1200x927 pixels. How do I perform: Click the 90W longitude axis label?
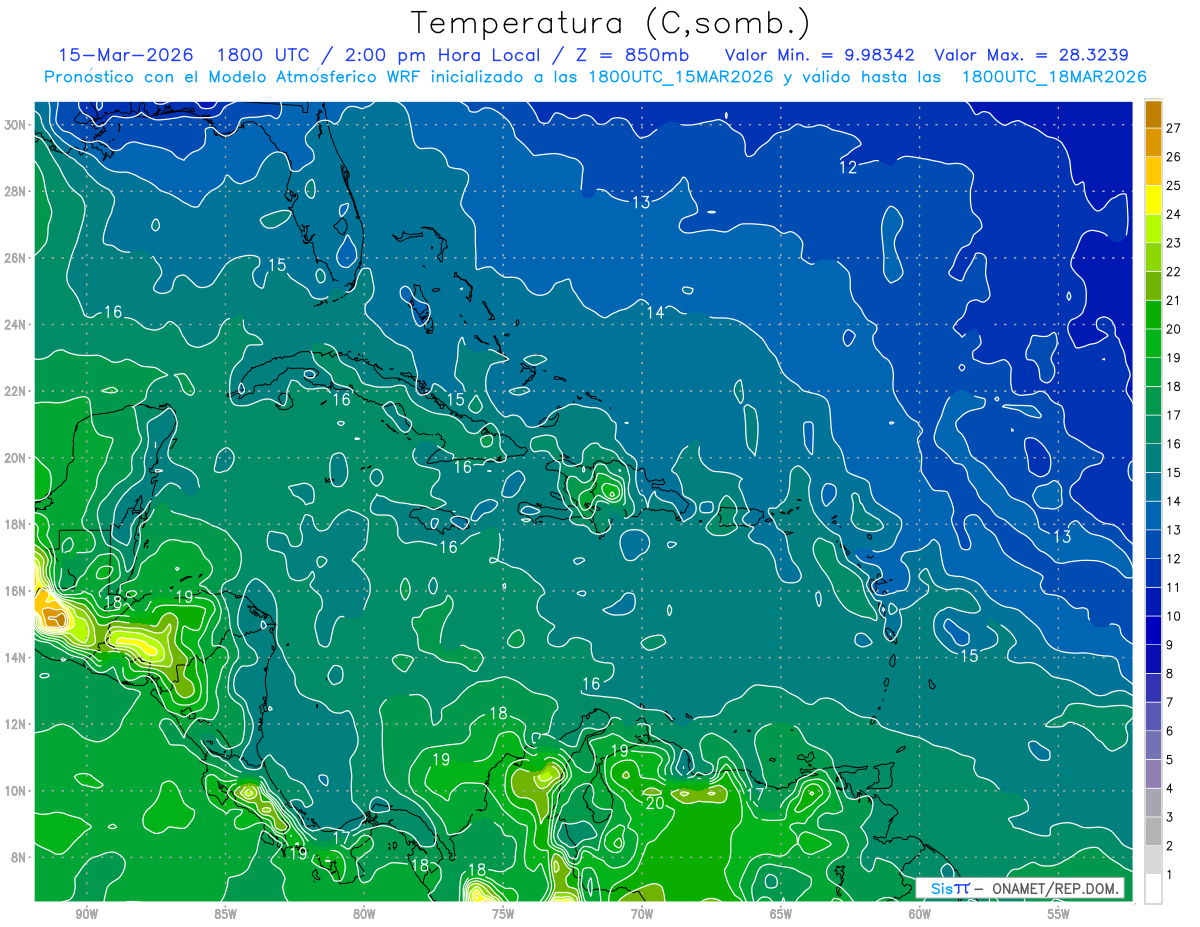[86, 914]
